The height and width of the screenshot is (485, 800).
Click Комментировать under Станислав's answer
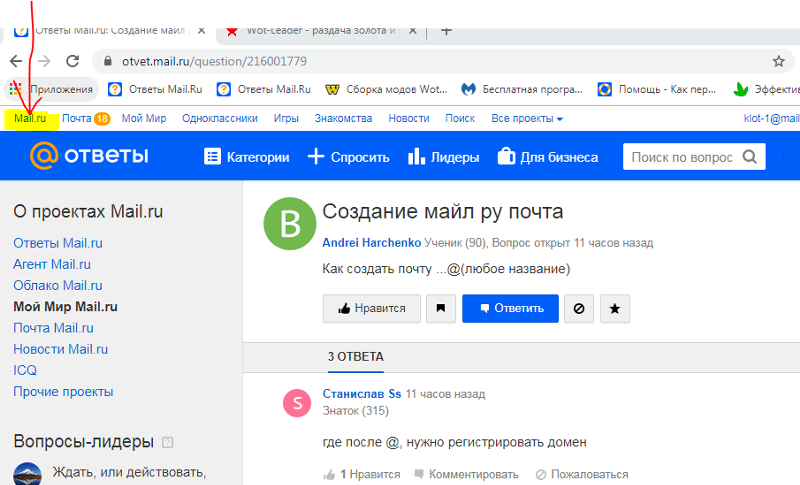466,474
